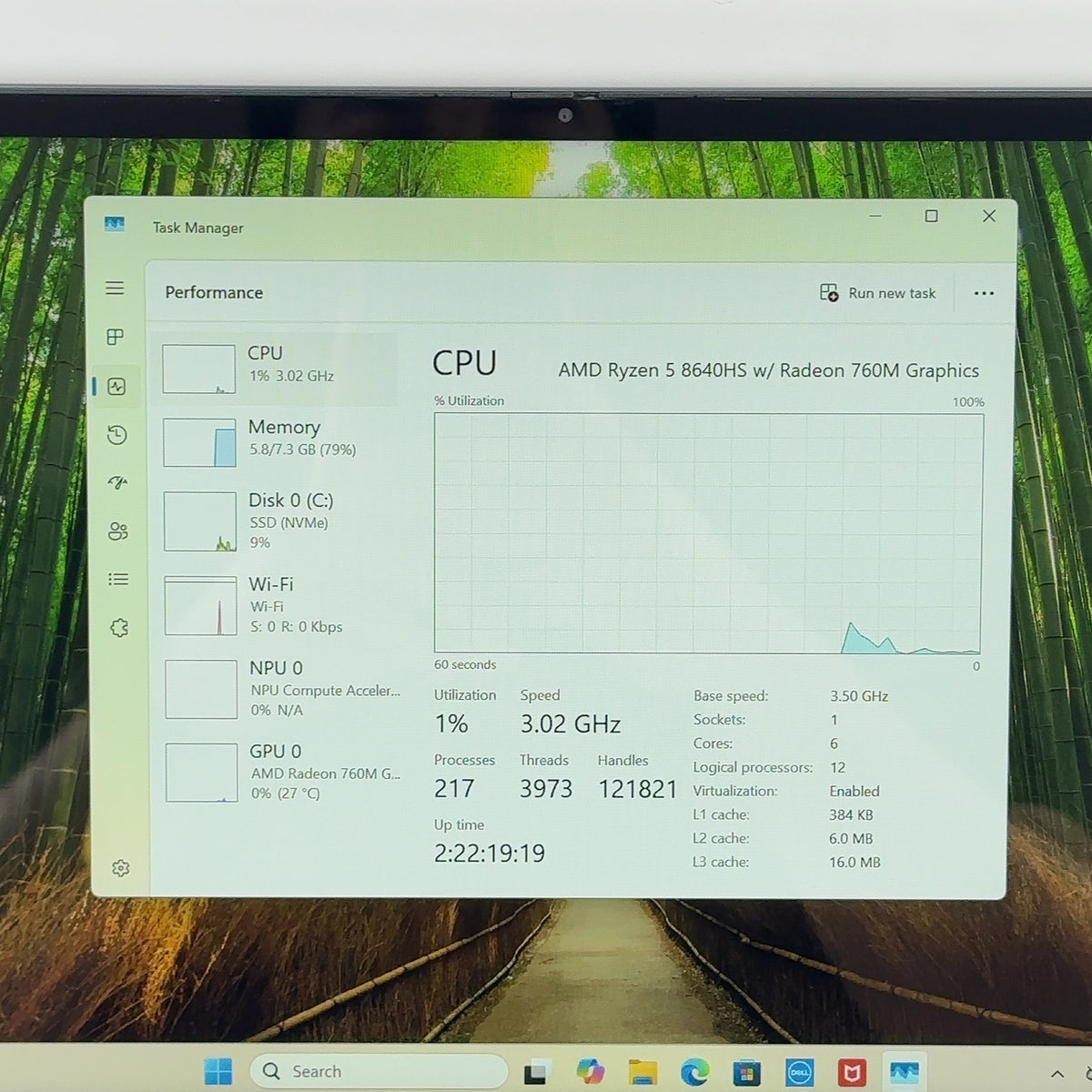Launch Copilot from the taskbar

click(x=590, y=1072)
